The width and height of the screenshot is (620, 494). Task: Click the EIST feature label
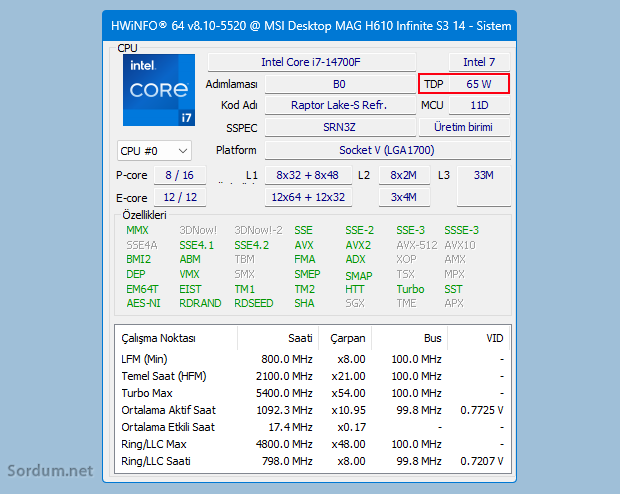190,289
